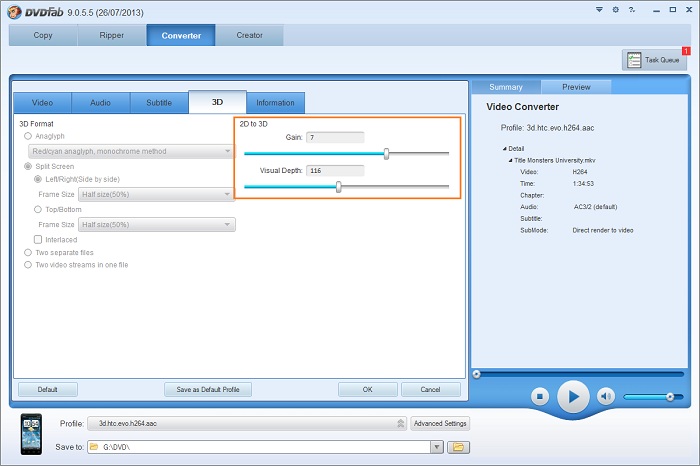Open the Save to path dropdown arrow
This screenshot has width=700, height=466.
pyautogui.click(x=437, y=447)
